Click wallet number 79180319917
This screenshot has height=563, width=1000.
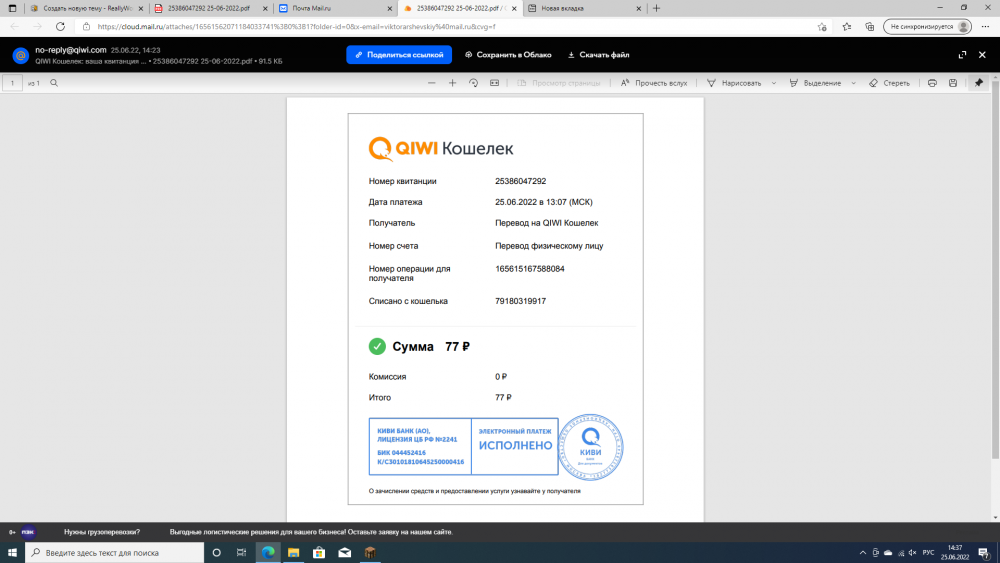coord(520,301)
